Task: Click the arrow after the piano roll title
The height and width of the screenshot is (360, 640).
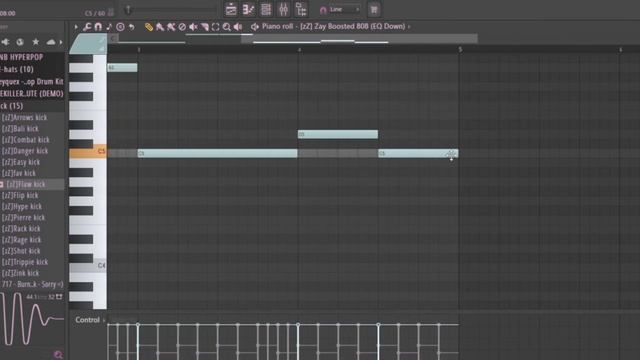Action: (x=409, y=27)
